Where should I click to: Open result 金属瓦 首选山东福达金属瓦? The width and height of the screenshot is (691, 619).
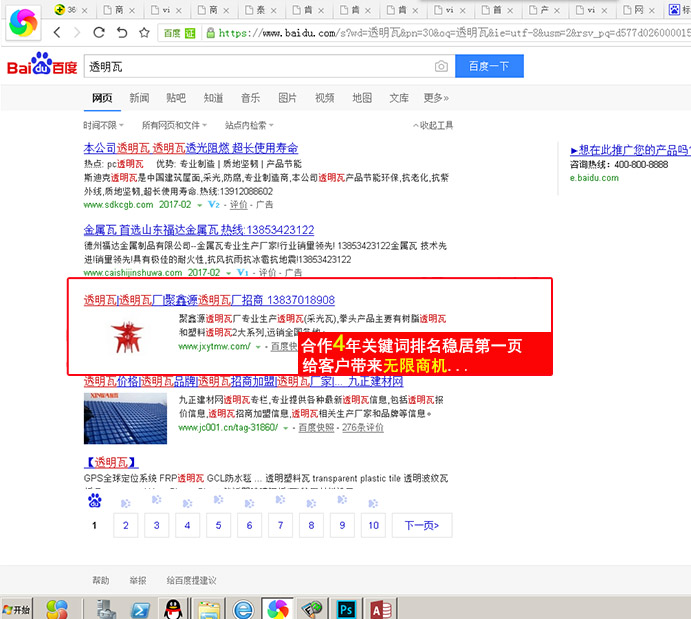tap(199, 230)
